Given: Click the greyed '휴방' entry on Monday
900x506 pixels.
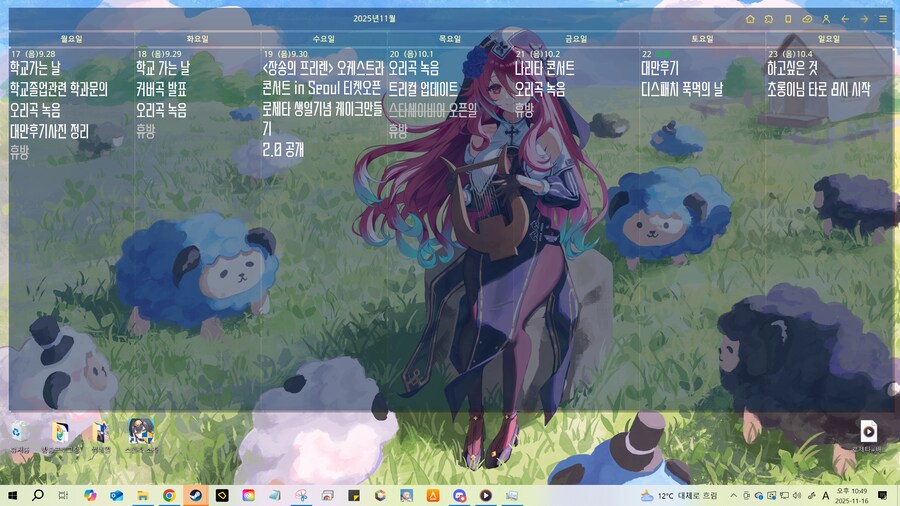Looking at the screenshot, I should point(19,152).
